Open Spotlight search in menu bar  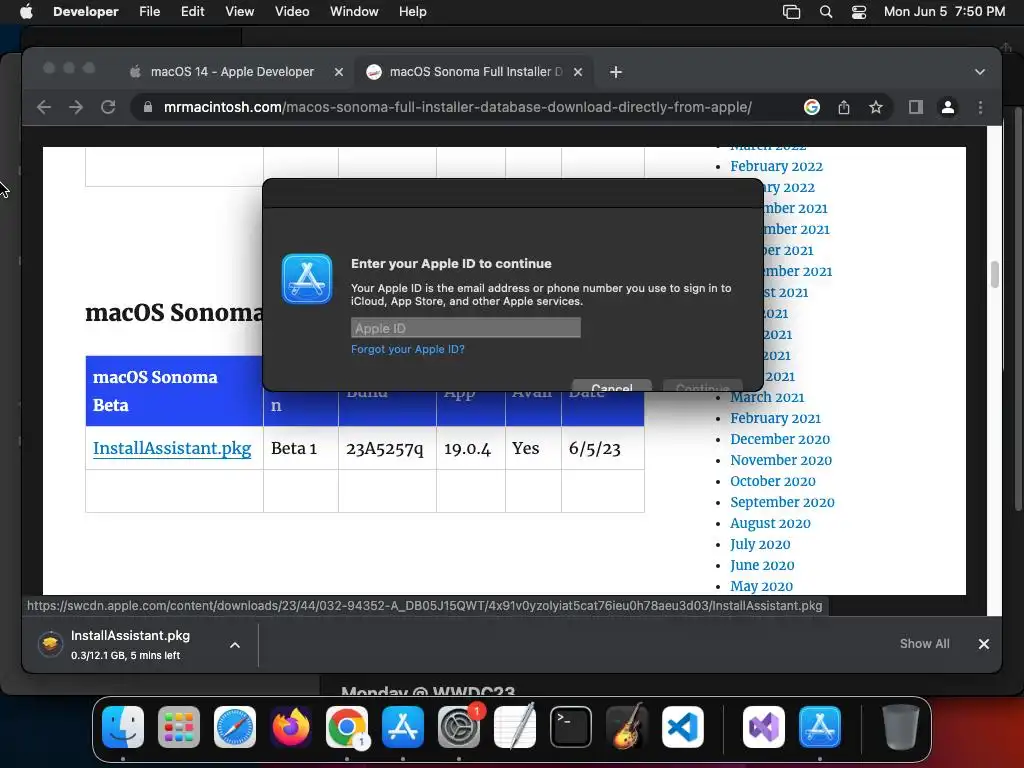tap(825, 12)
